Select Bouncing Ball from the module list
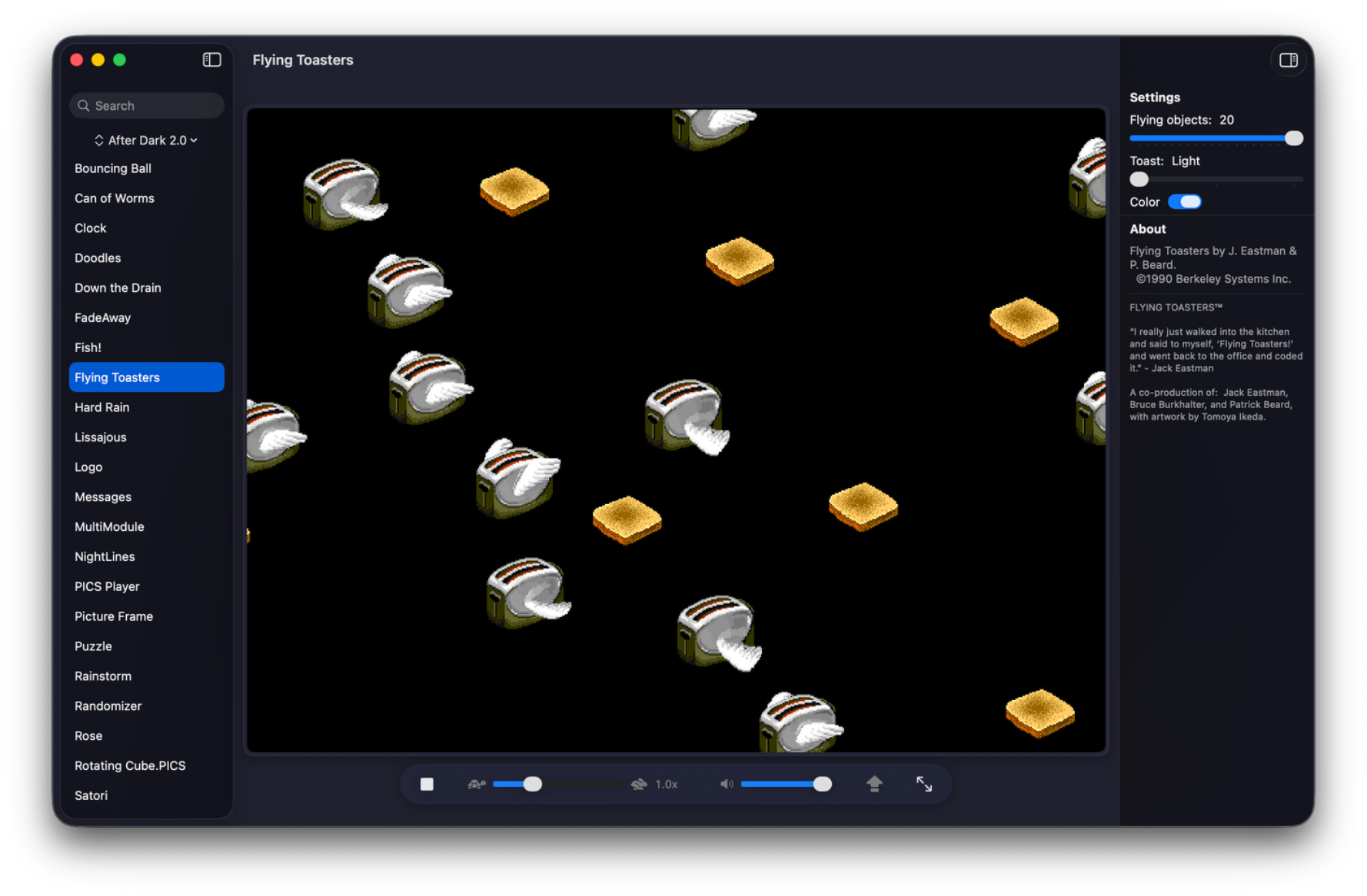 pyautogui.click(x=113, y=168)
